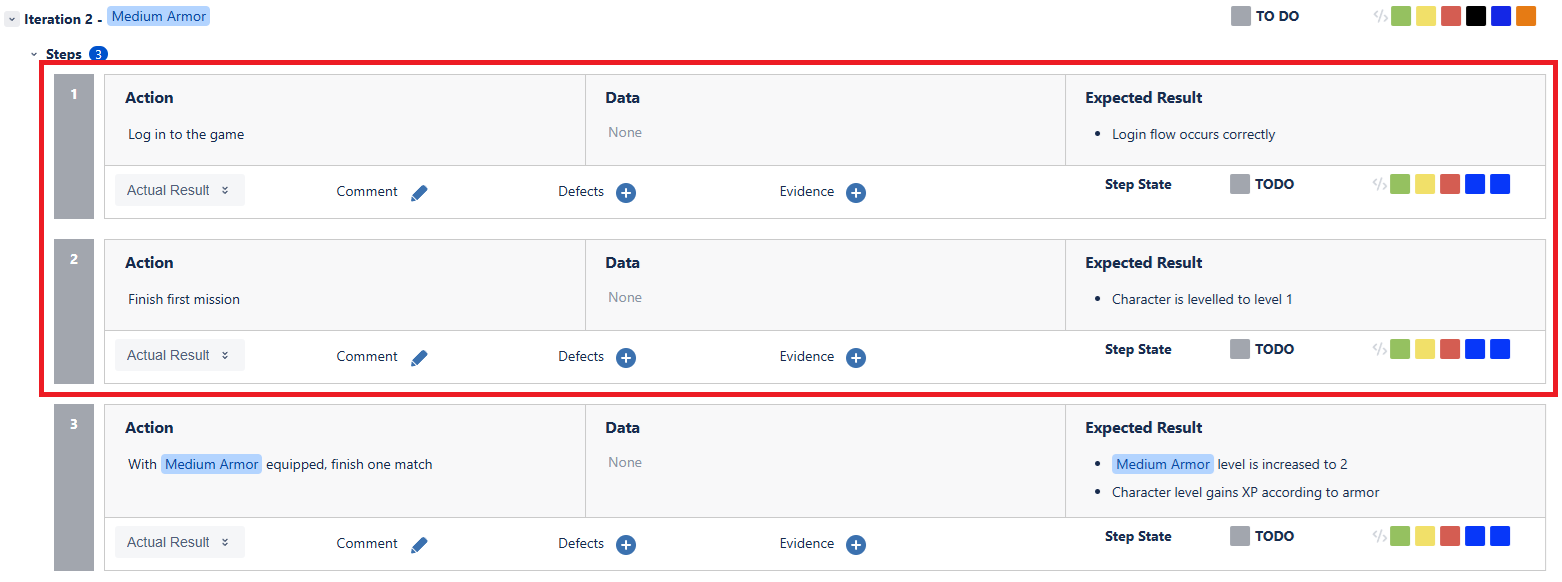Screen dimensions: 1562x582
Task: Edit the comment for step 1
Action: click(x=419, y=193)
